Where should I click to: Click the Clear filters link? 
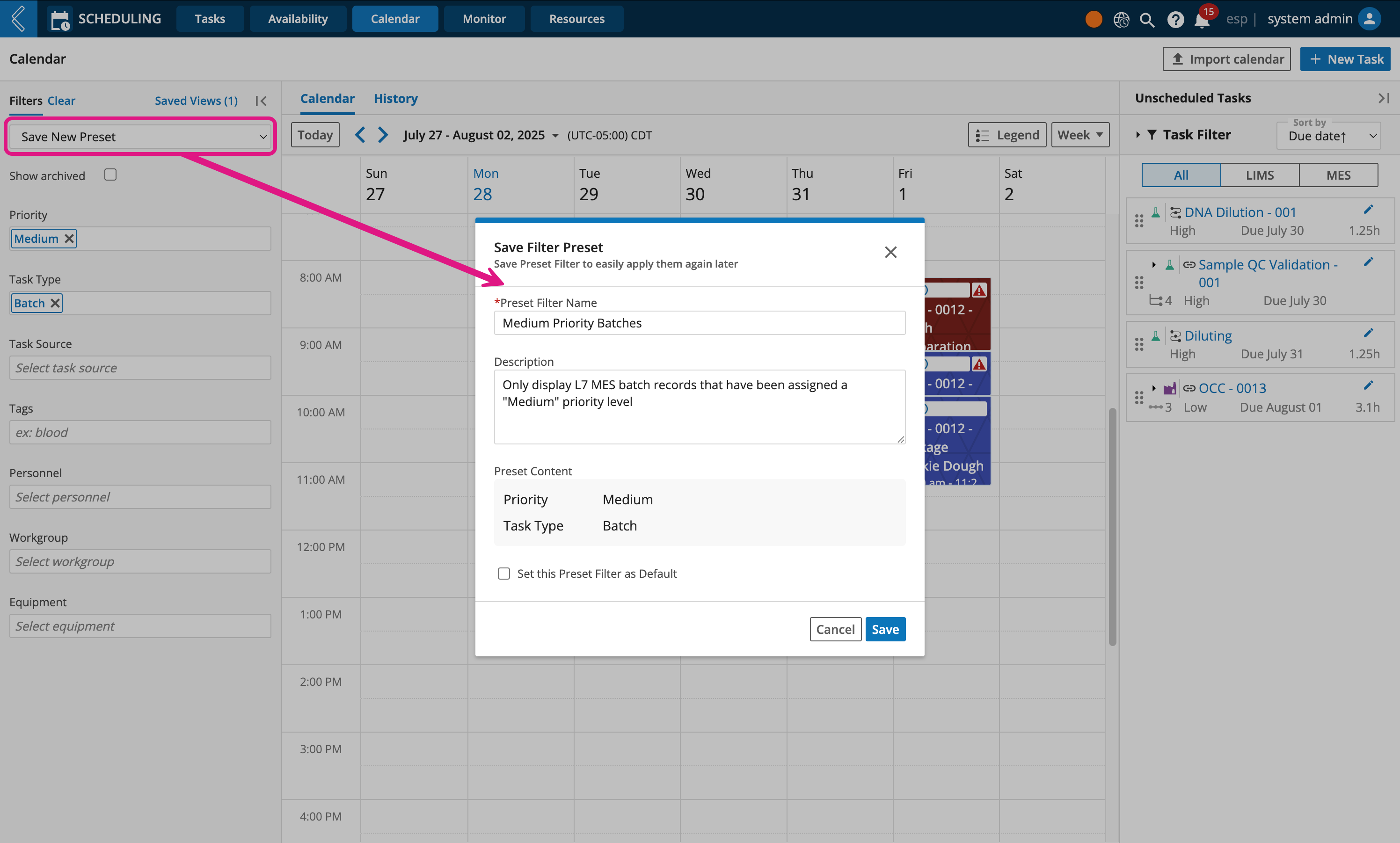click(x=61, y=101)
